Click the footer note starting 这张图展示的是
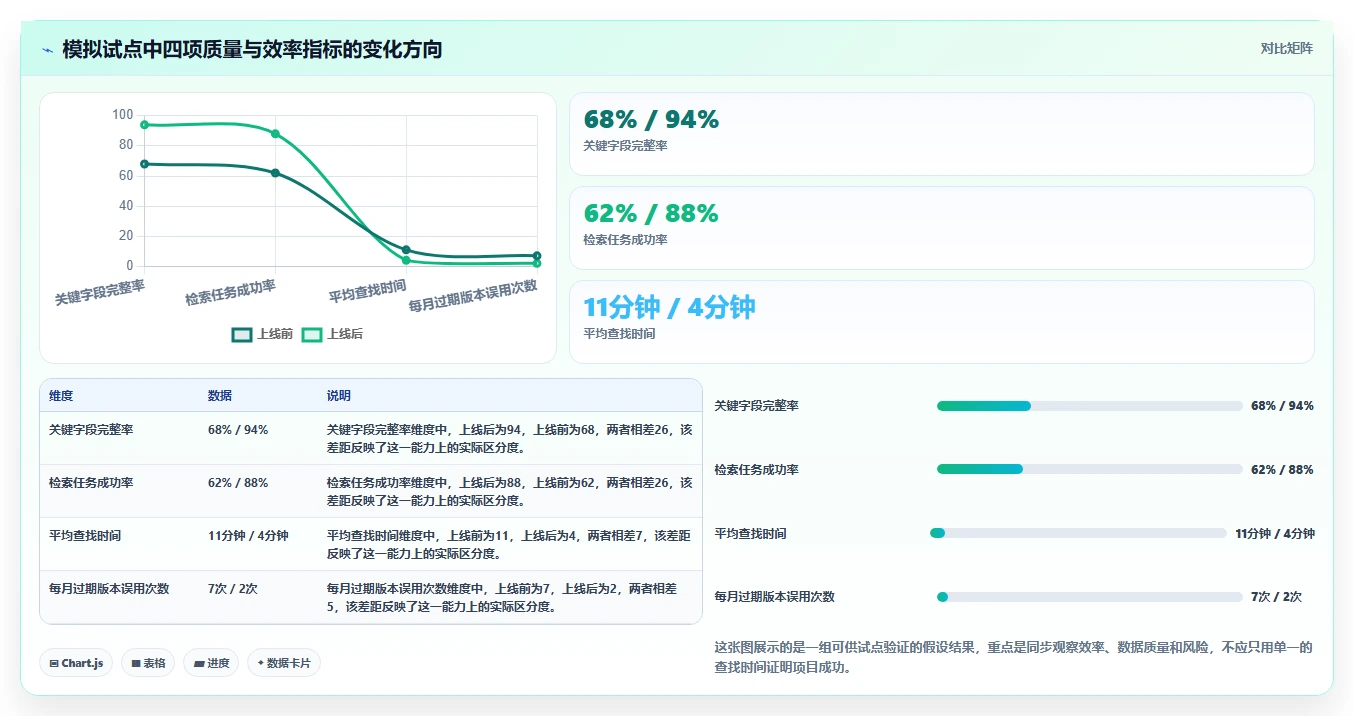The width and height of the screenshot is (1354, 716). 1013,657
